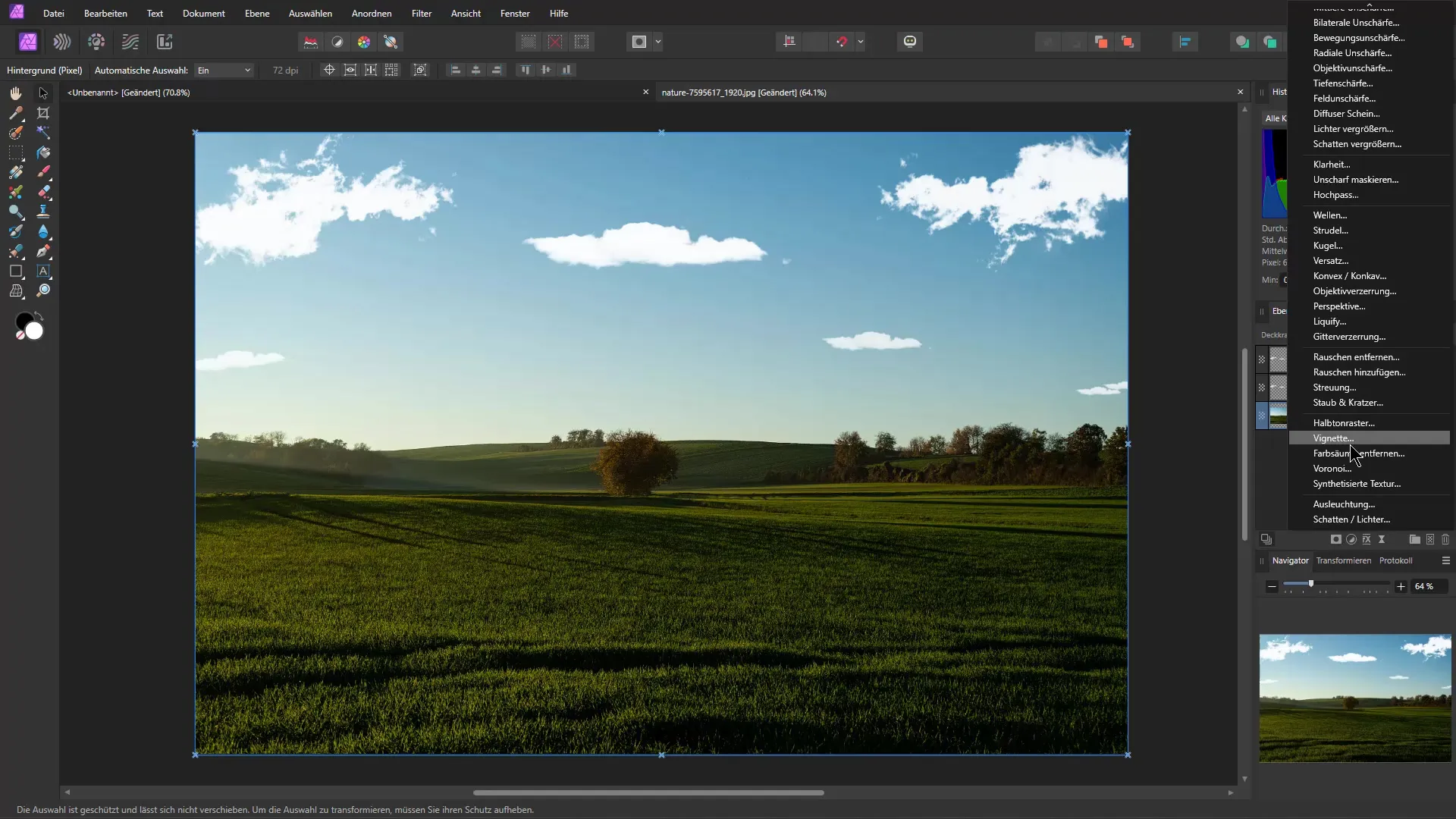Screen dimensions: 1456x819
Task: Toggle Quick Mask in toolbar
Action: pyautogui.click(x=639, y=42)
